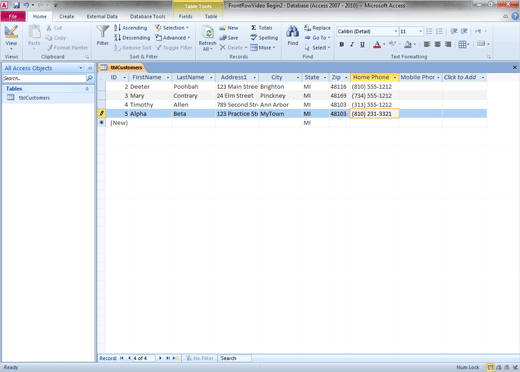Apply the red Font Color

[x=377, y=44]
